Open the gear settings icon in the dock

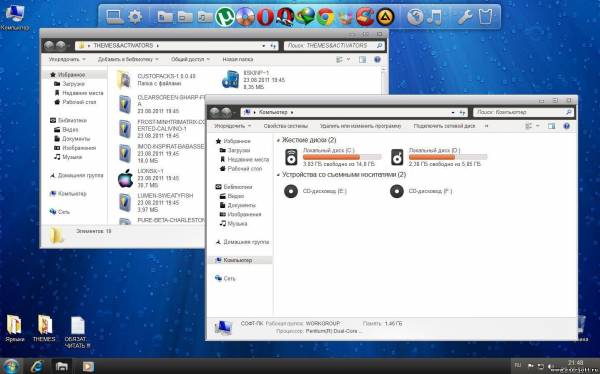135,17
